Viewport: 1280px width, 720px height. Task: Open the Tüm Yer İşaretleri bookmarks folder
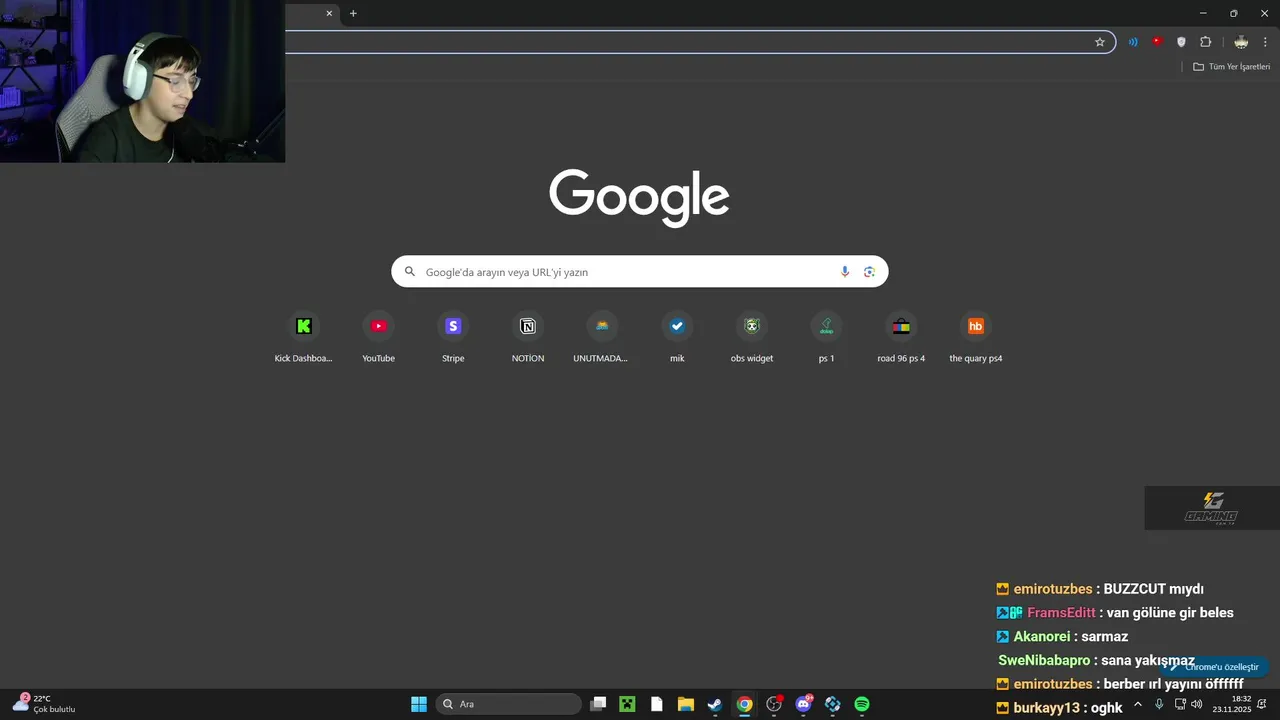pos(1232,67)
